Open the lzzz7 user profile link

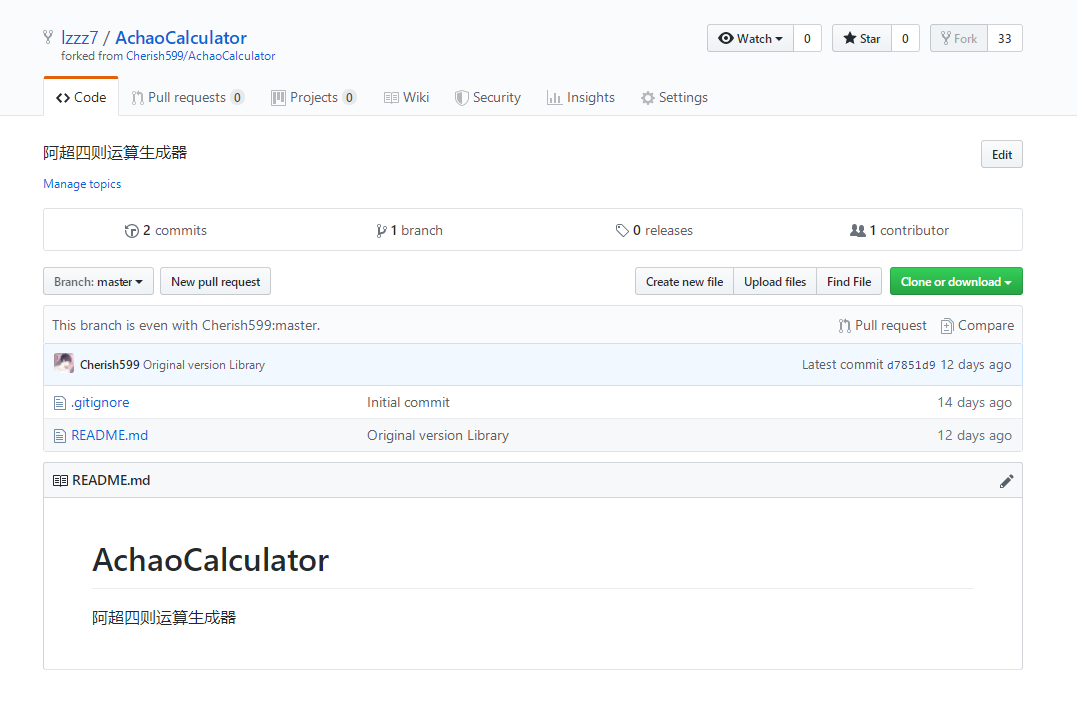tap(80, 38)
